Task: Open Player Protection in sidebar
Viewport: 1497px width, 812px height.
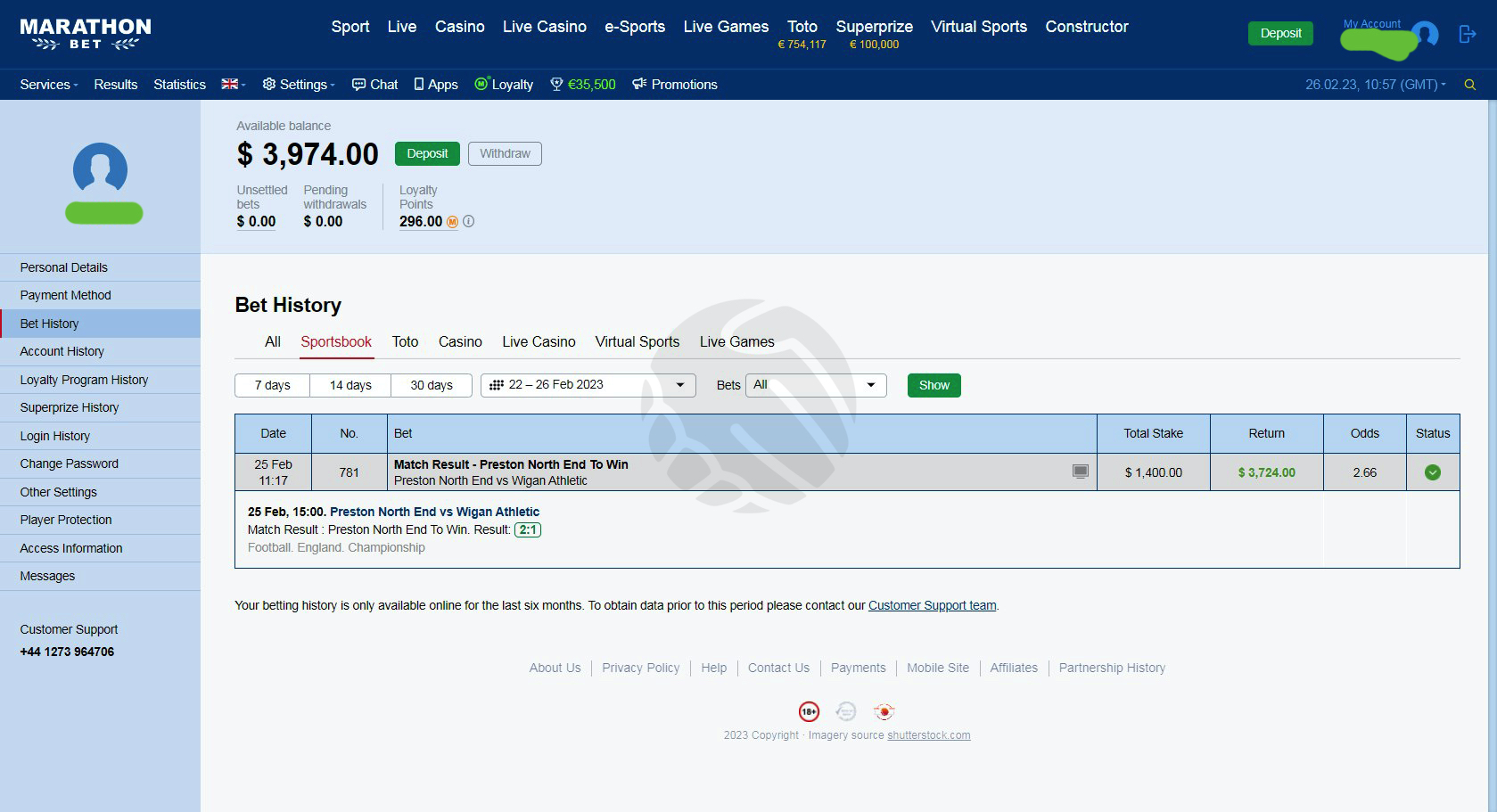Action: point(100,520)
